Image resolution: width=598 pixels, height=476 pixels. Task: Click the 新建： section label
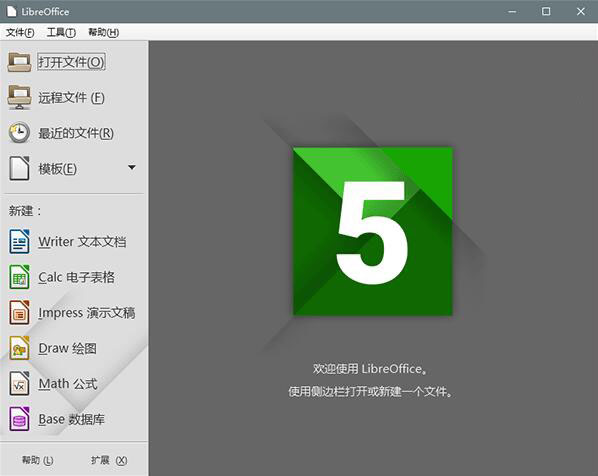click(x=25, y=211)
